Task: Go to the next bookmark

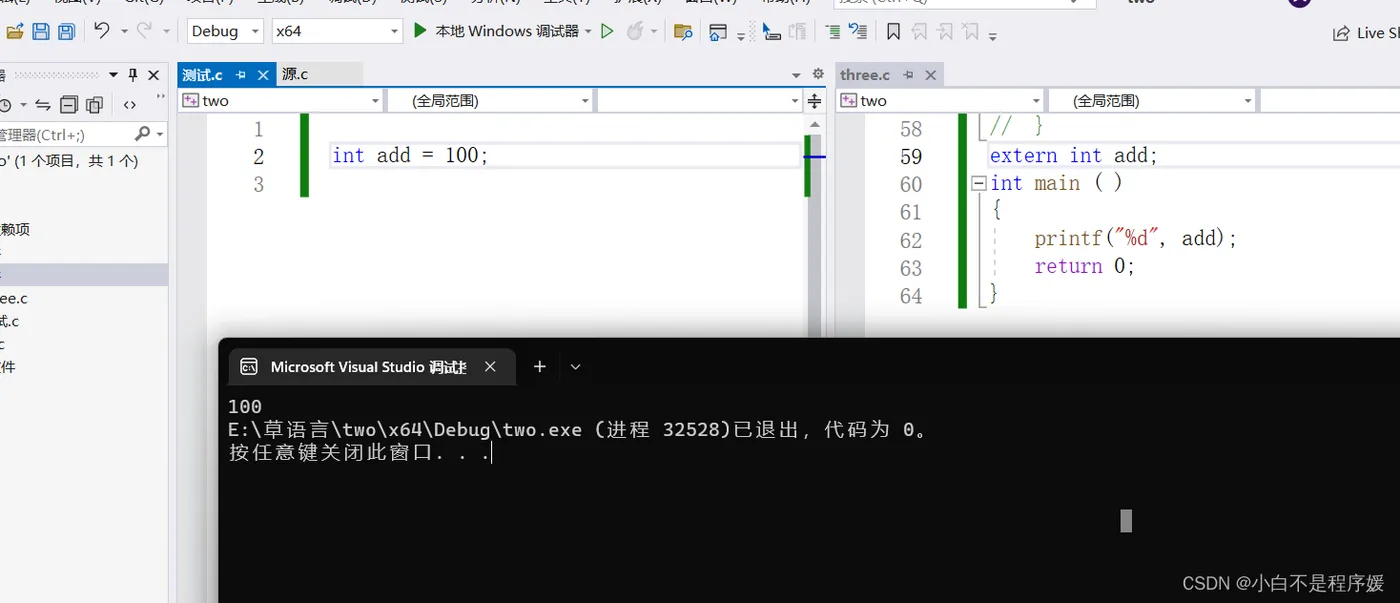Action: tap(944, 32)
